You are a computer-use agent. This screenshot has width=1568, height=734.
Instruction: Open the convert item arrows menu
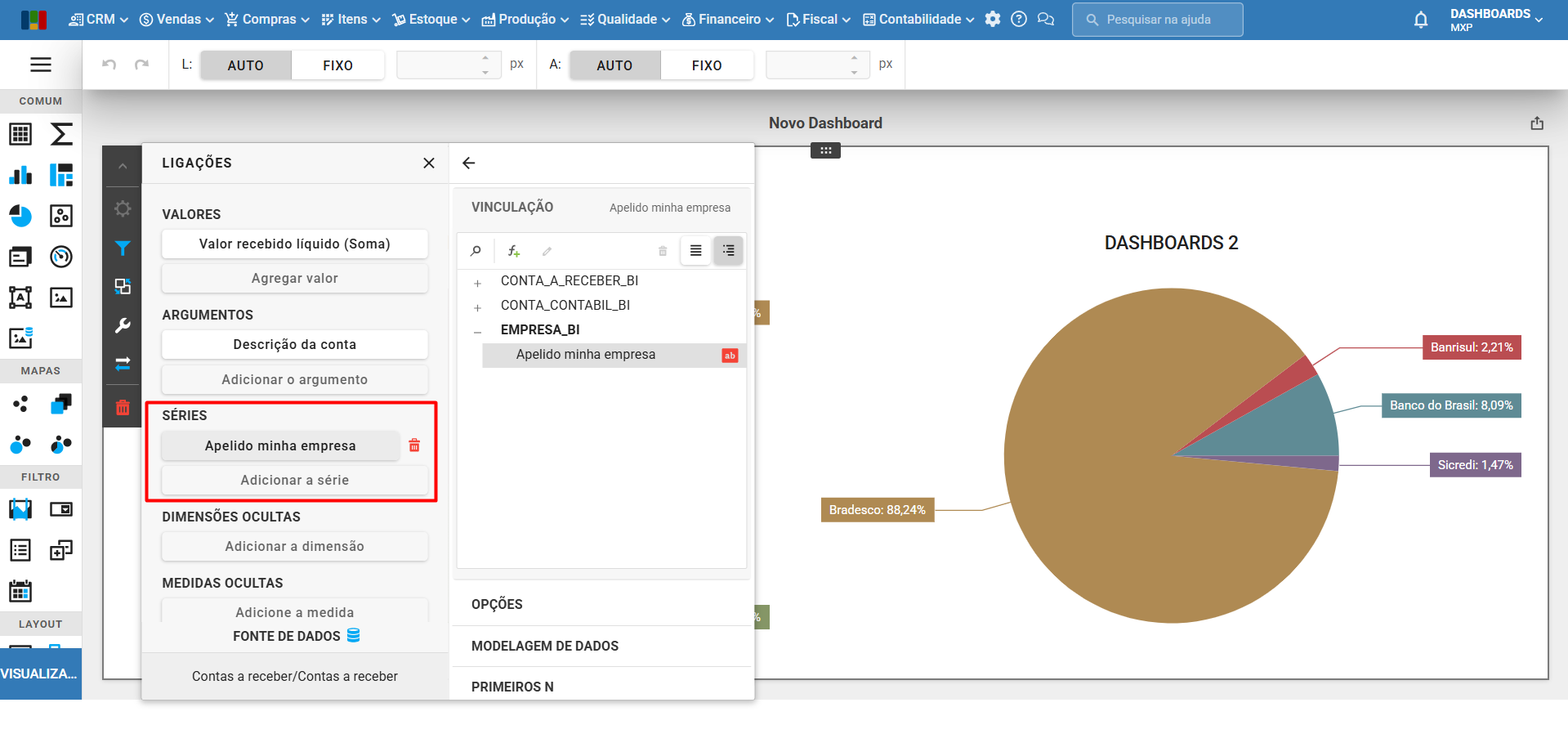(x=123, y=364)
